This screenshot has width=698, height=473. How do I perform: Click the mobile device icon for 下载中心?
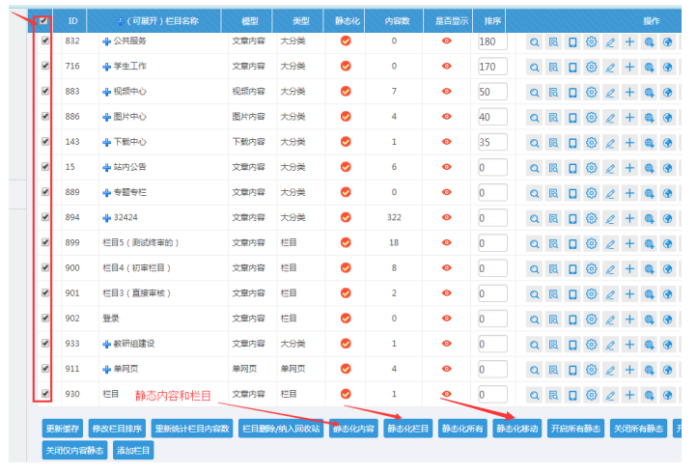(x=572, y=142)
